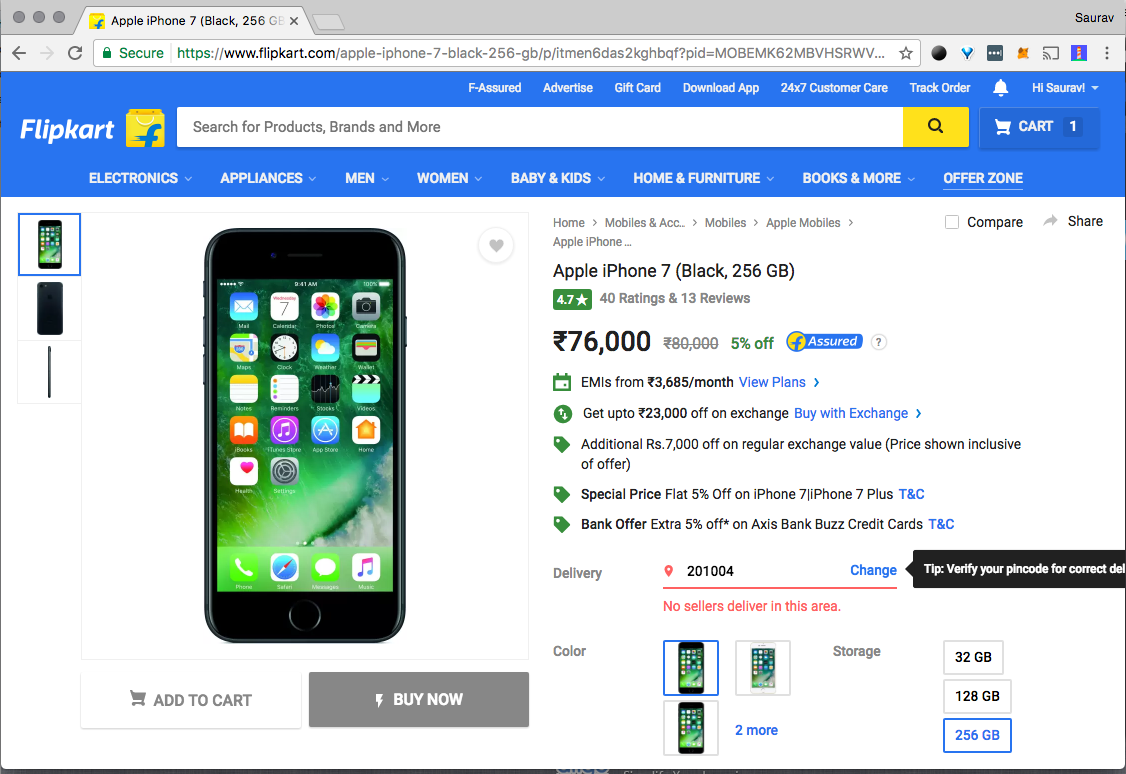Click the BUY NOW button
Image resolution: width=1126 pixels, height=774 pixels.
419,699
